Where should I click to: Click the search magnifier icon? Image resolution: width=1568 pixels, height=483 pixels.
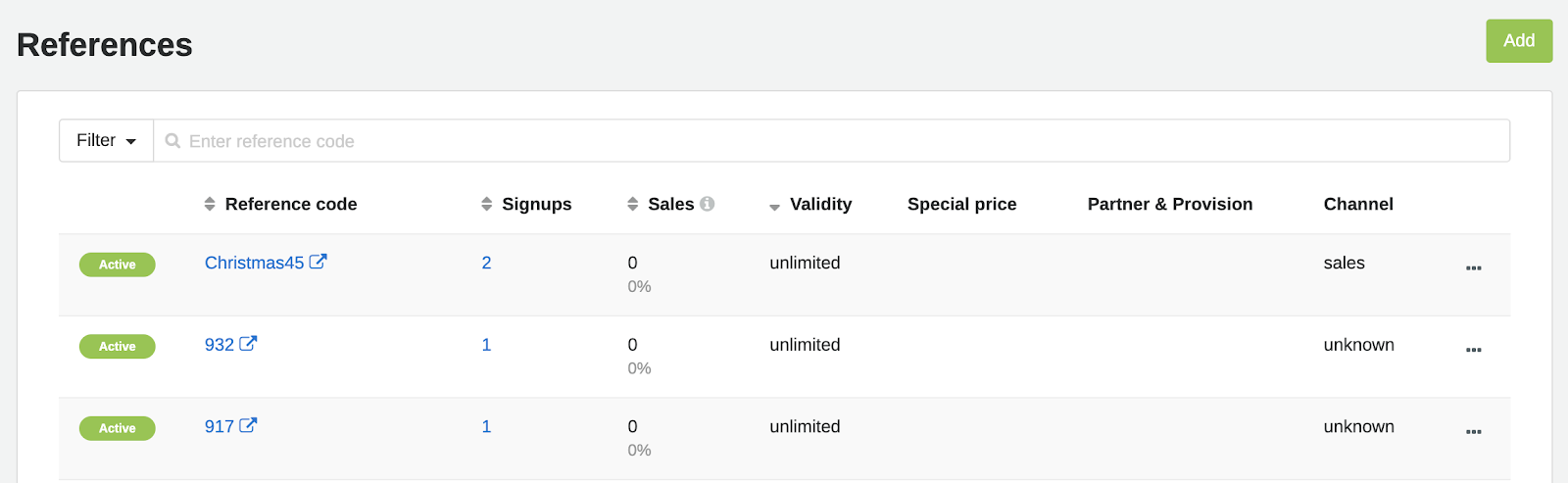click(x=172, y=141)
